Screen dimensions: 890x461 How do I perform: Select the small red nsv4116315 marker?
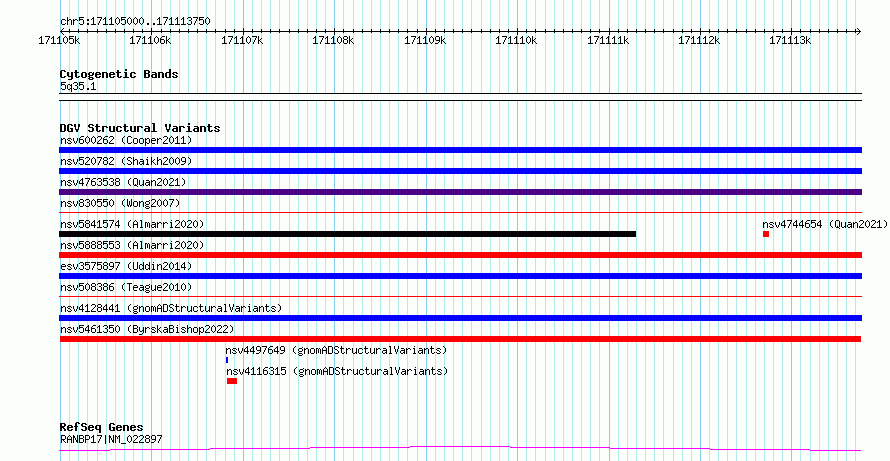click(232, 381)
